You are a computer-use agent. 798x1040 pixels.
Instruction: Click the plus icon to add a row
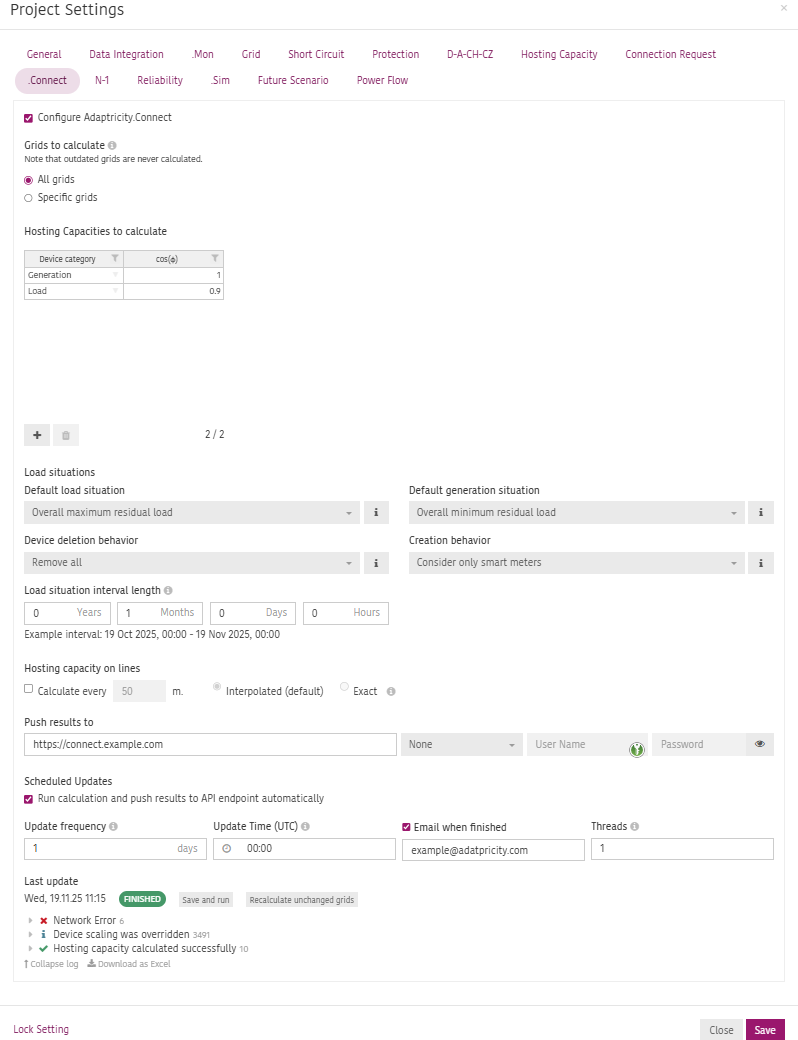pos(36,435)
